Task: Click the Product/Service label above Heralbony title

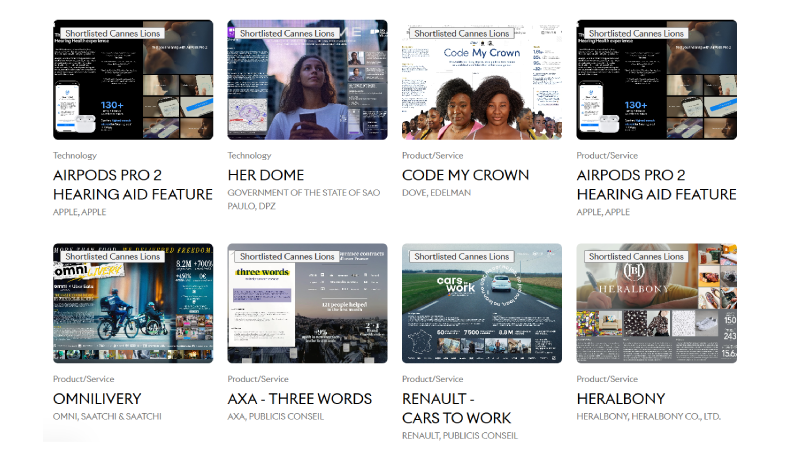Action: point(607,379)
